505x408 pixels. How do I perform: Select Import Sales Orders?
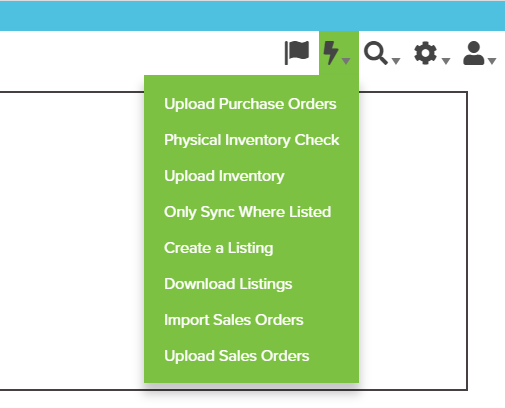pos(234,320)
